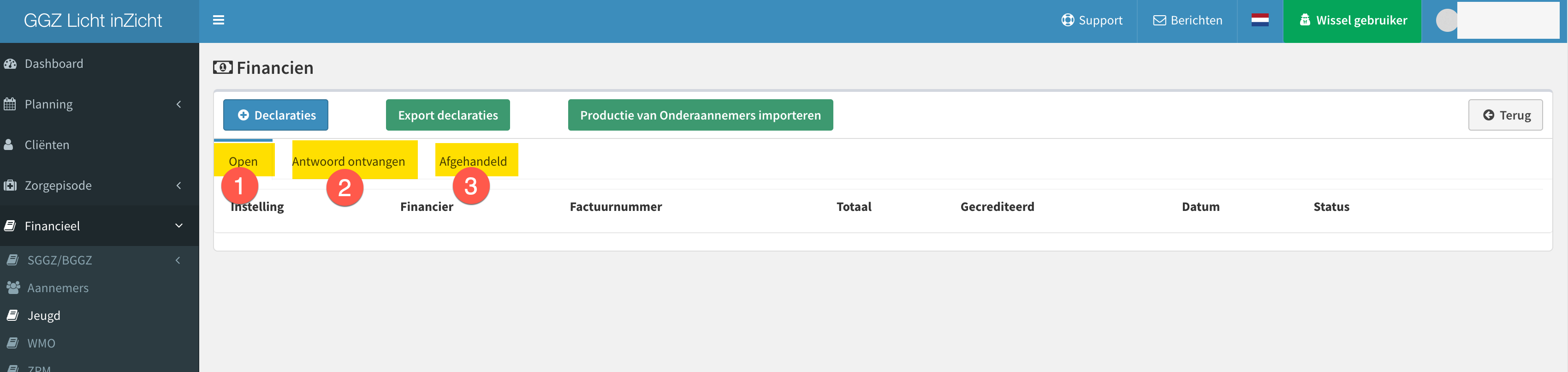
Task: Click the Export declaraties button
Action: [x=448, y=115]
